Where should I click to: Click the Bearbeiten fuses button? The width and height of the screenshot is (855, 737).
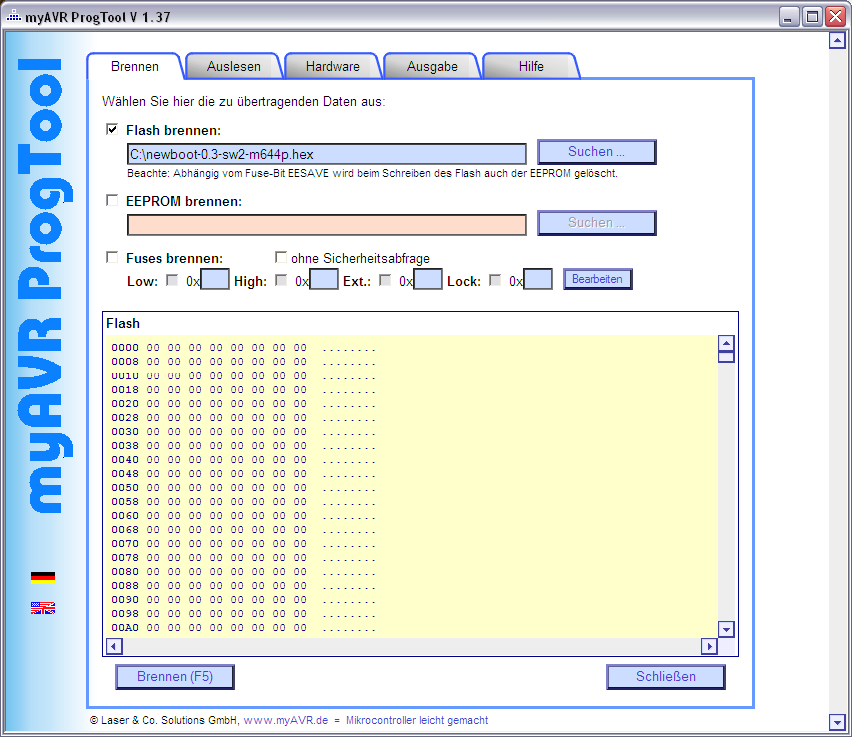597,279
